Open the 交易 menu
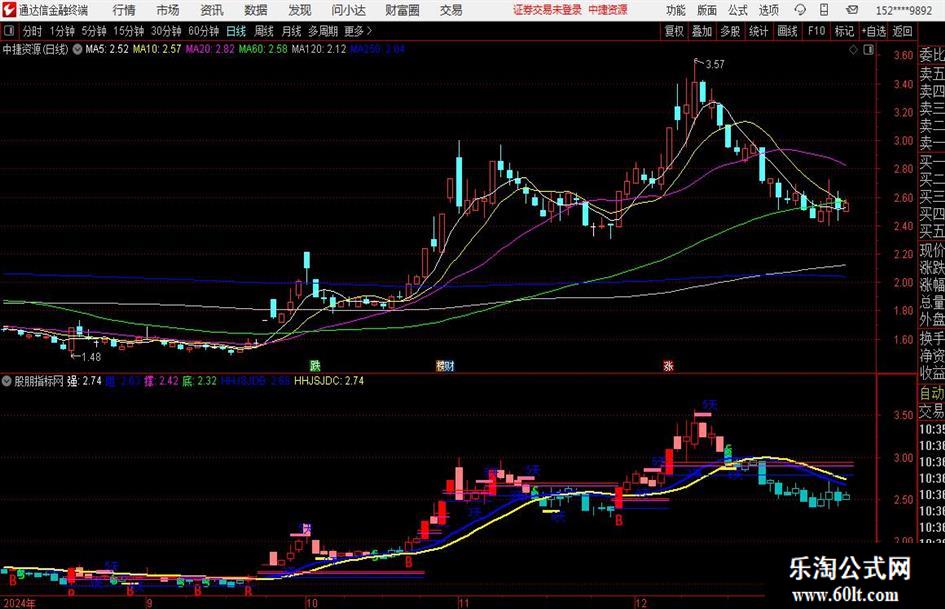945x609 pixels. [451, 10]
